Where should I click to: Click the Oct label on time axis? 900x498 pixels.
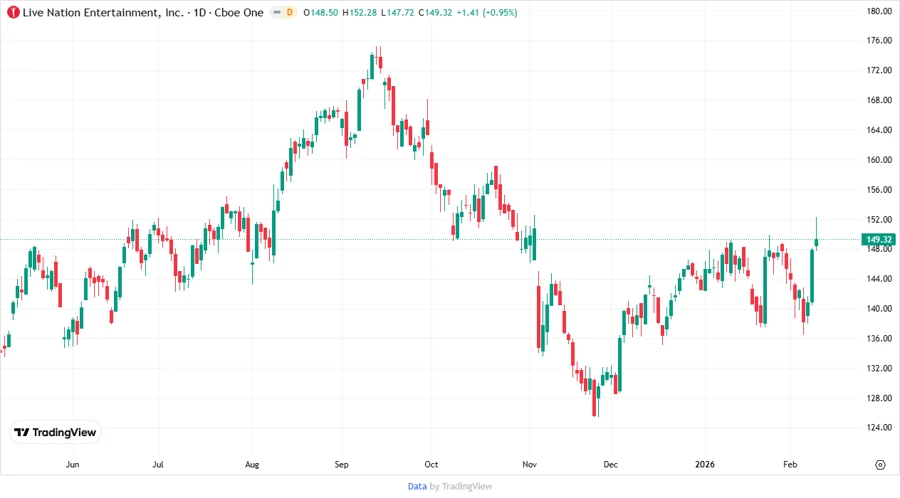(x=431, y=465)
